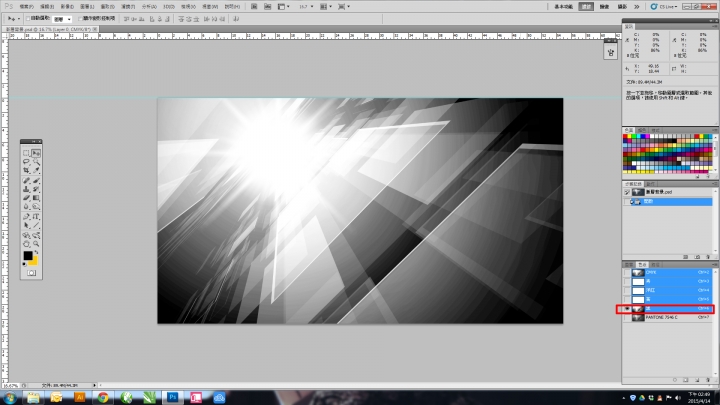
Task: Select the Crop tool
Action: click(x=27, y=171)
